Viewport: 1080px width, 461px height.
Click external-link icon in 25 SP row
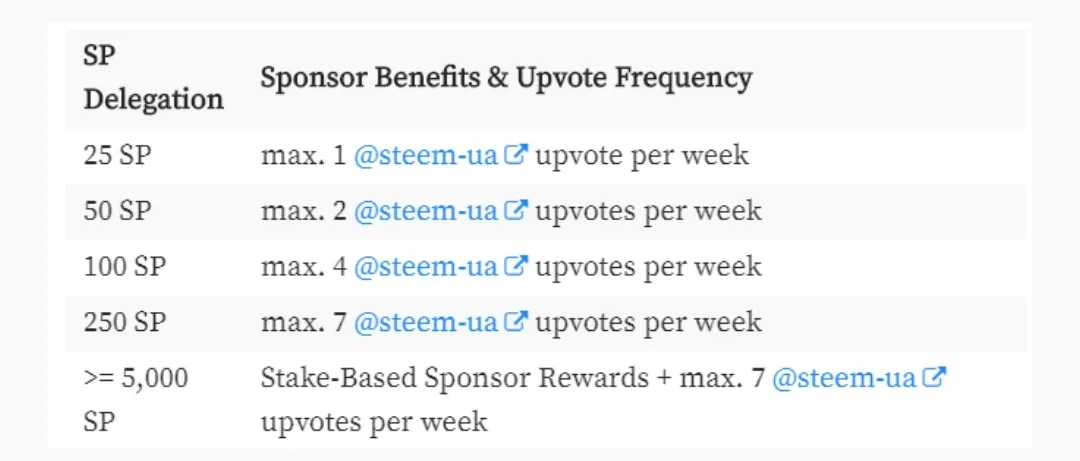pos(517,155)
